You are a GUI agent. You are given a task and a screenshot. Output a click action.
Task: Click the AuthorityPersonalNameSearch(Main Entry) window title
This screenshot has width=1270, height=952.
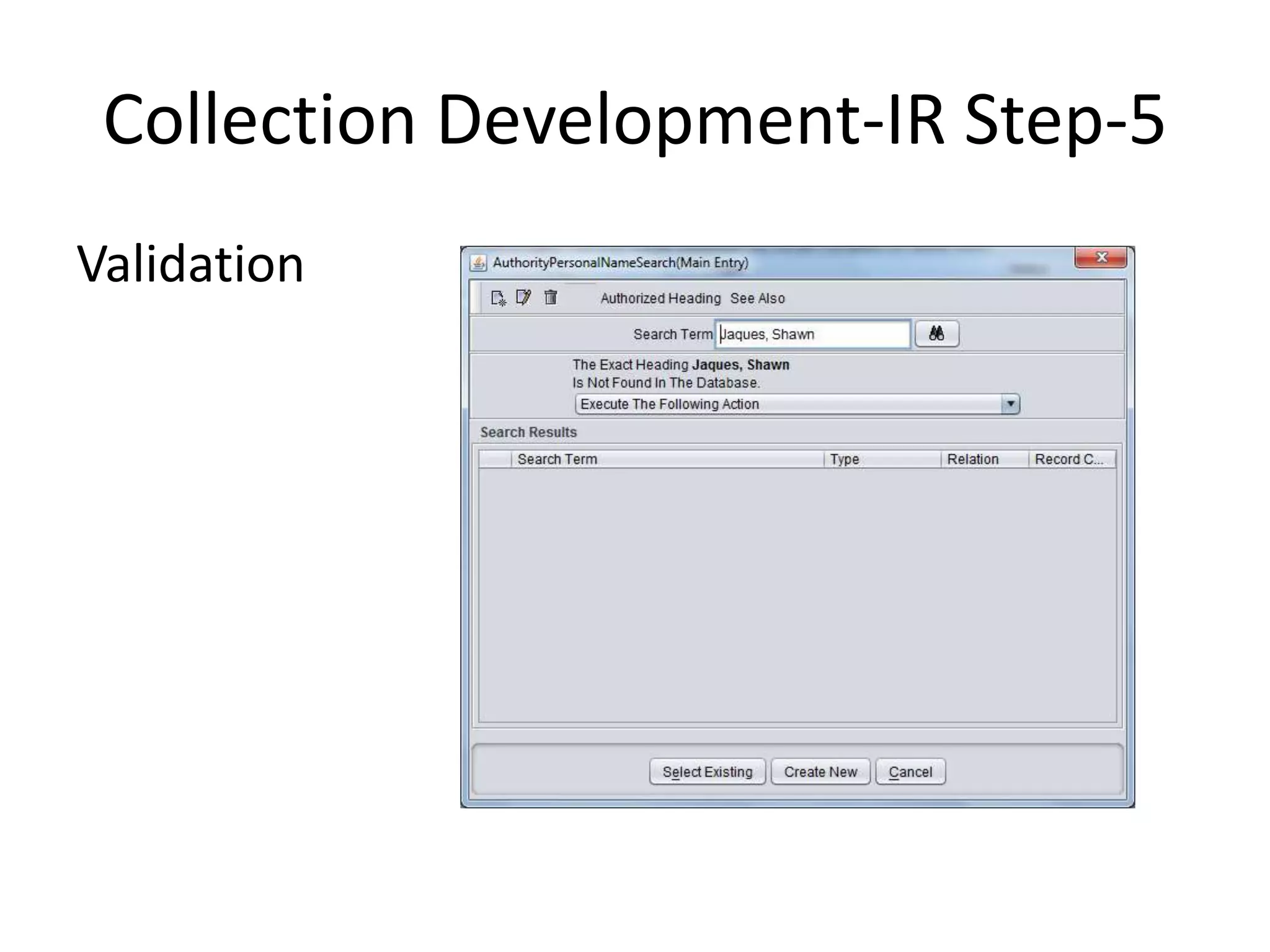pos(621,263)
